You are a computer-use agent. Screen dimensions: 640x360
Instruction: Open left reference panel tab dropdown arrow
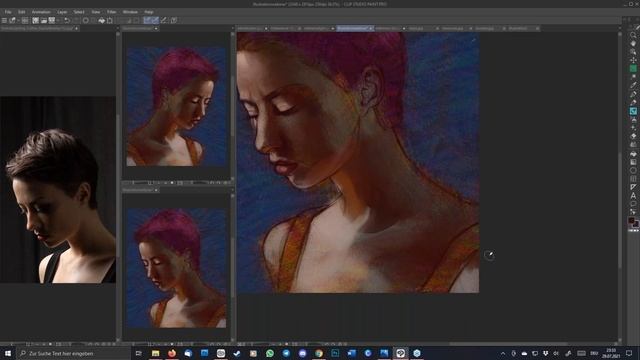(76, 29)
